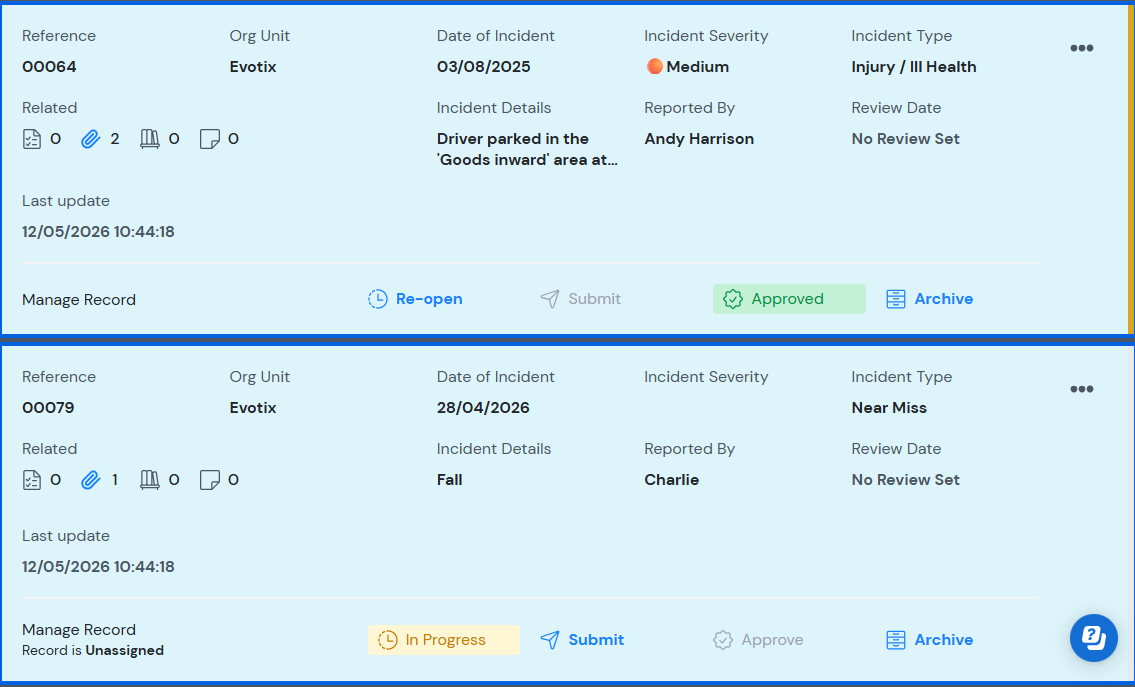
Task: Click 'Record is Unassigned' text
Action: tap(93, 650)
